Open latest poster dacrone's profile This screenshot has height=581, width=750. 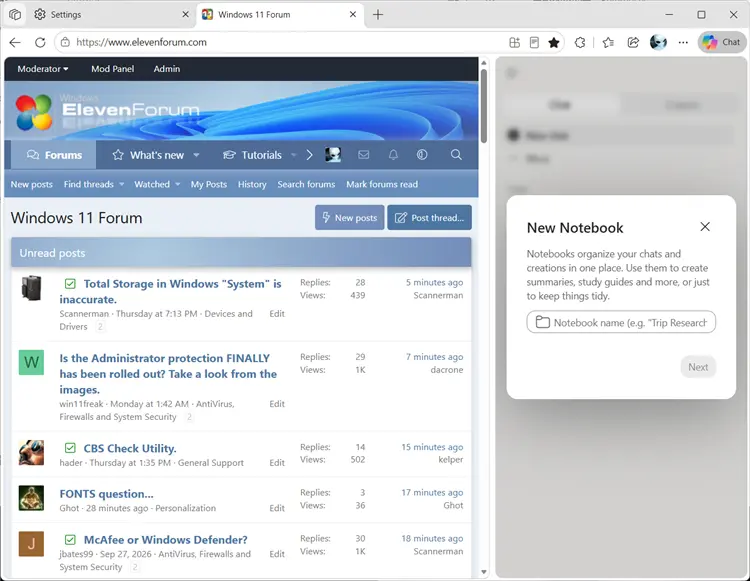[446, 370]
